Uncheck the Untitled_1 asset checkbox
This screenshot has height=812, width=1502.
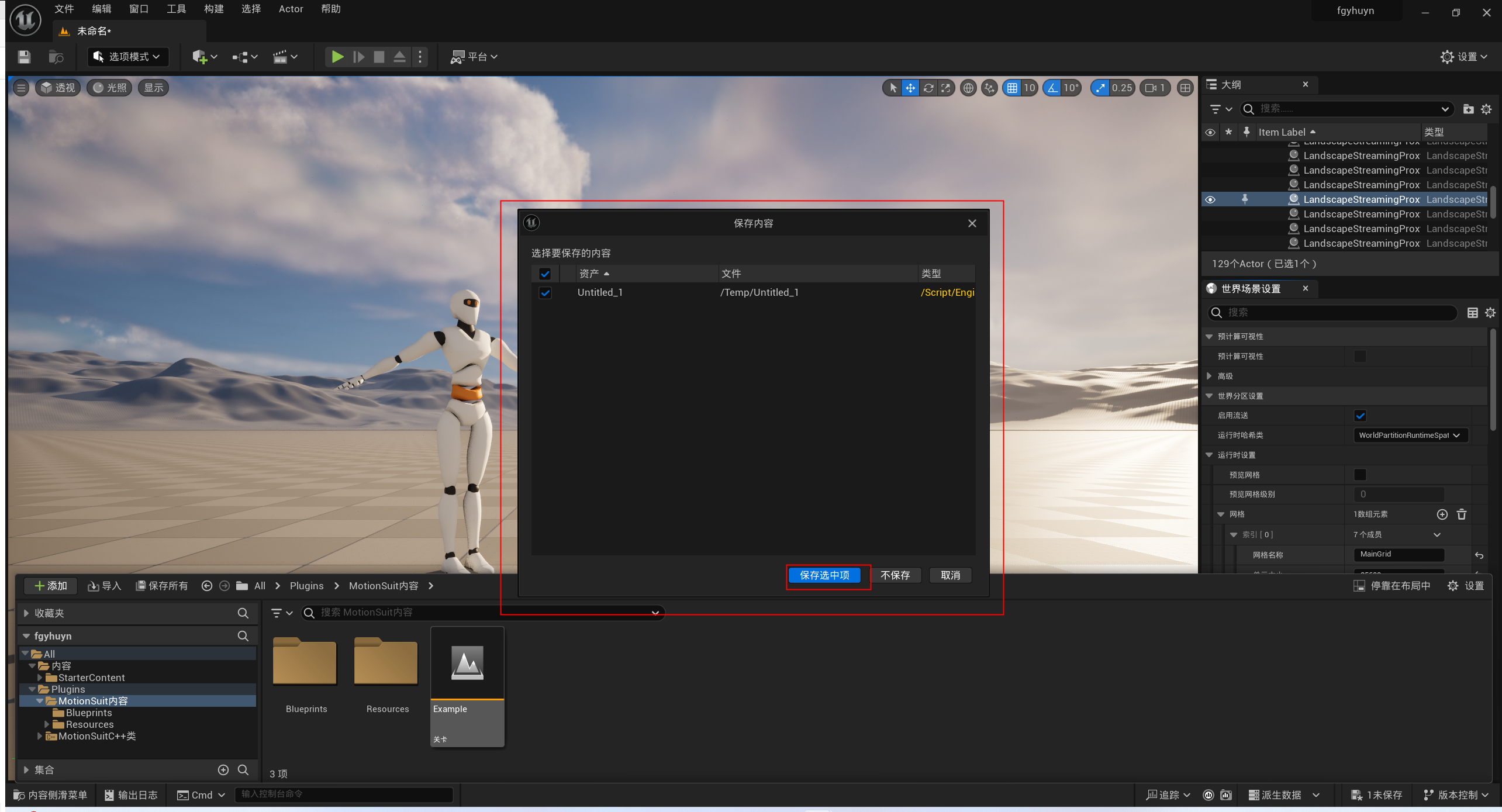pyautogui.click(x=545, y=292)
